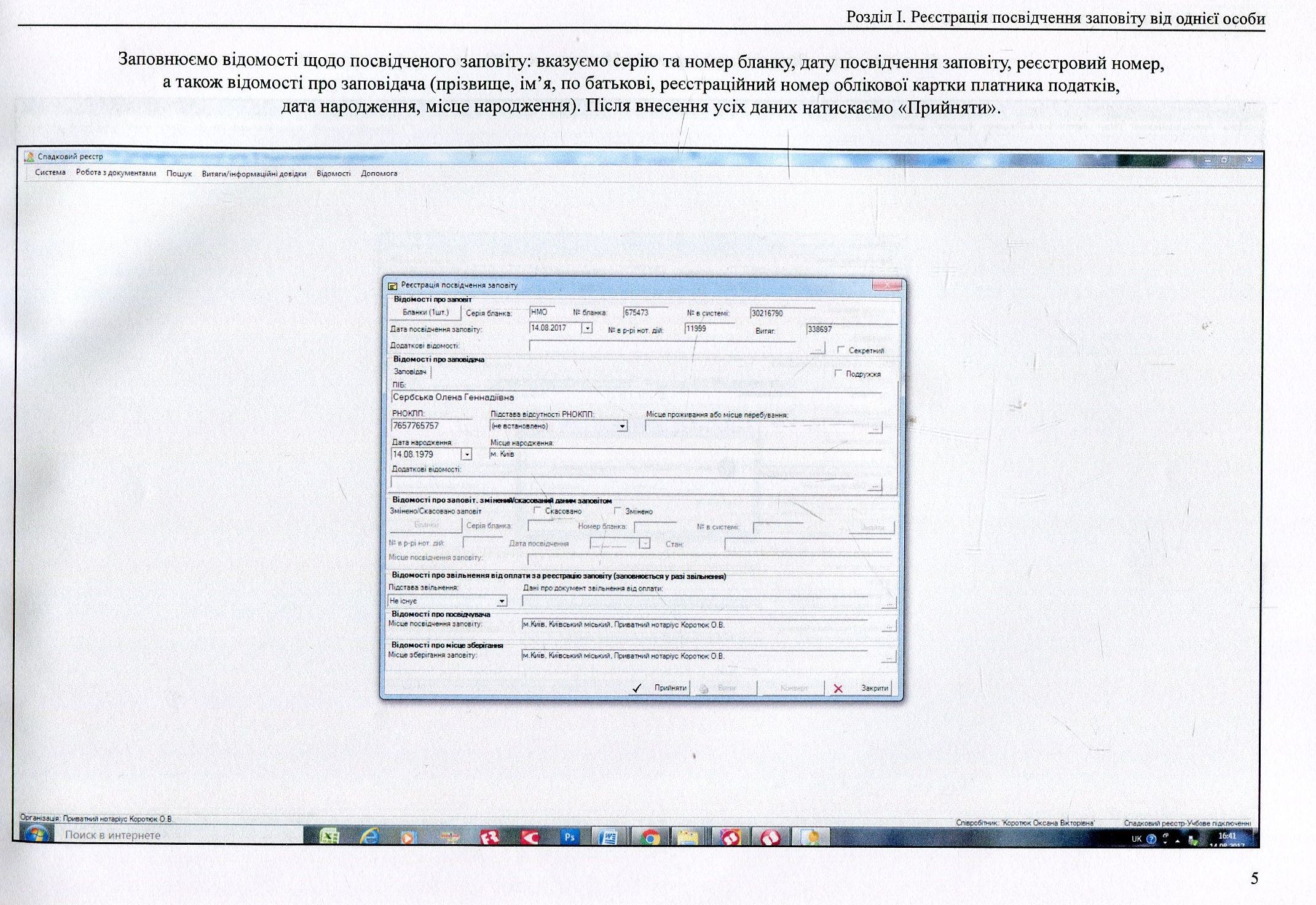The image size is (1316, 905).
Task: Open the Витяги/інформаційні довідки menu
Action: [x=254, y=173]
